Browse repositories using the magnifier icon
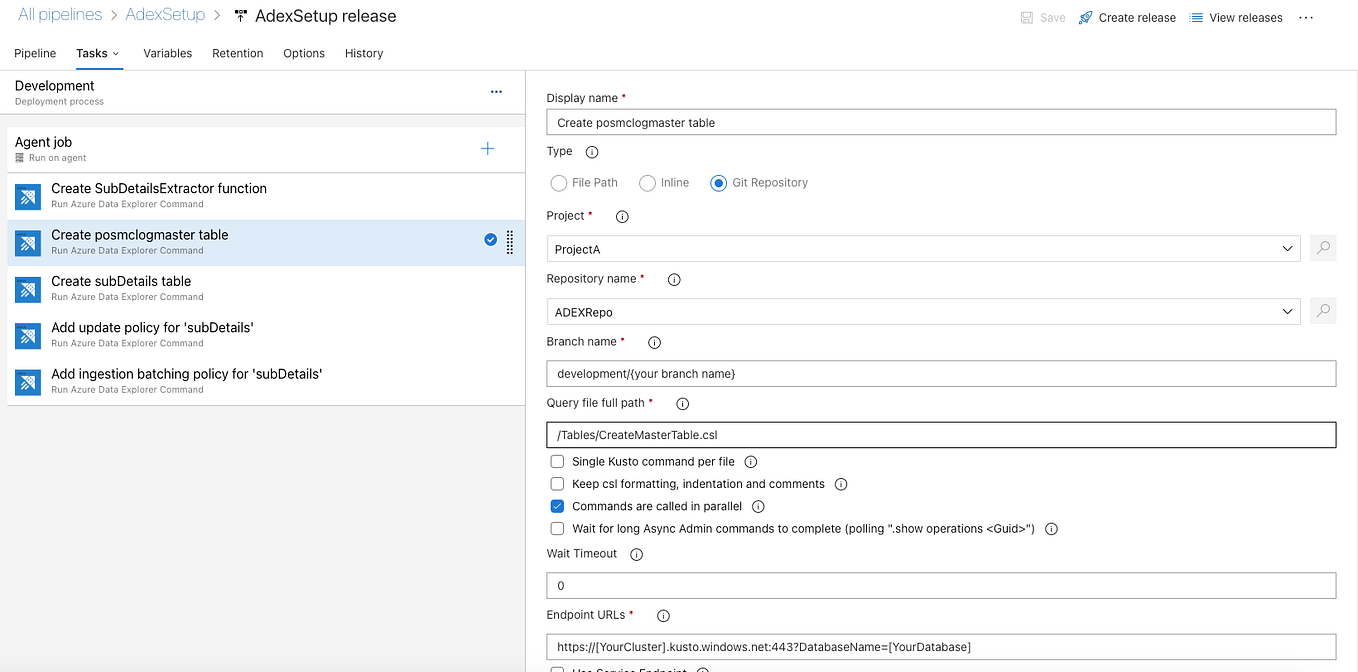 coord(1322,311)
